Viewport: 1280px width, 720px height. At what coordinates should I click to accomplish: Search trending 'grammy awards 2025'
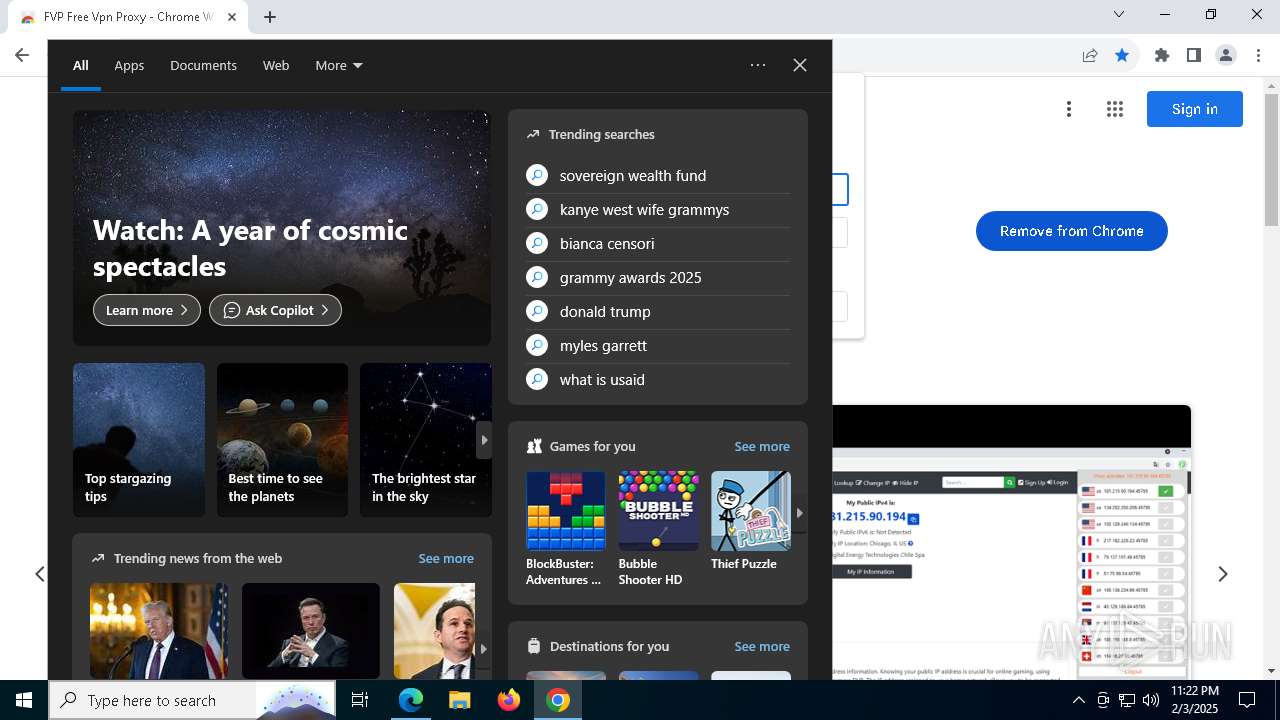pyautogui.click(x=658, y=277)
